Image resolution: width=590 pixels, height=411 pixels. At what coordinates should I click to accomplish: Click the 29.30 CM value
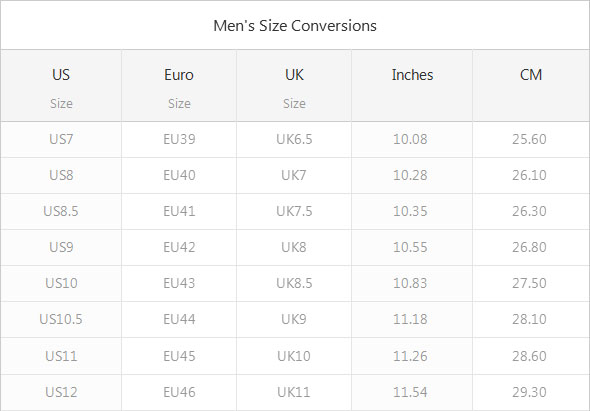529,392
